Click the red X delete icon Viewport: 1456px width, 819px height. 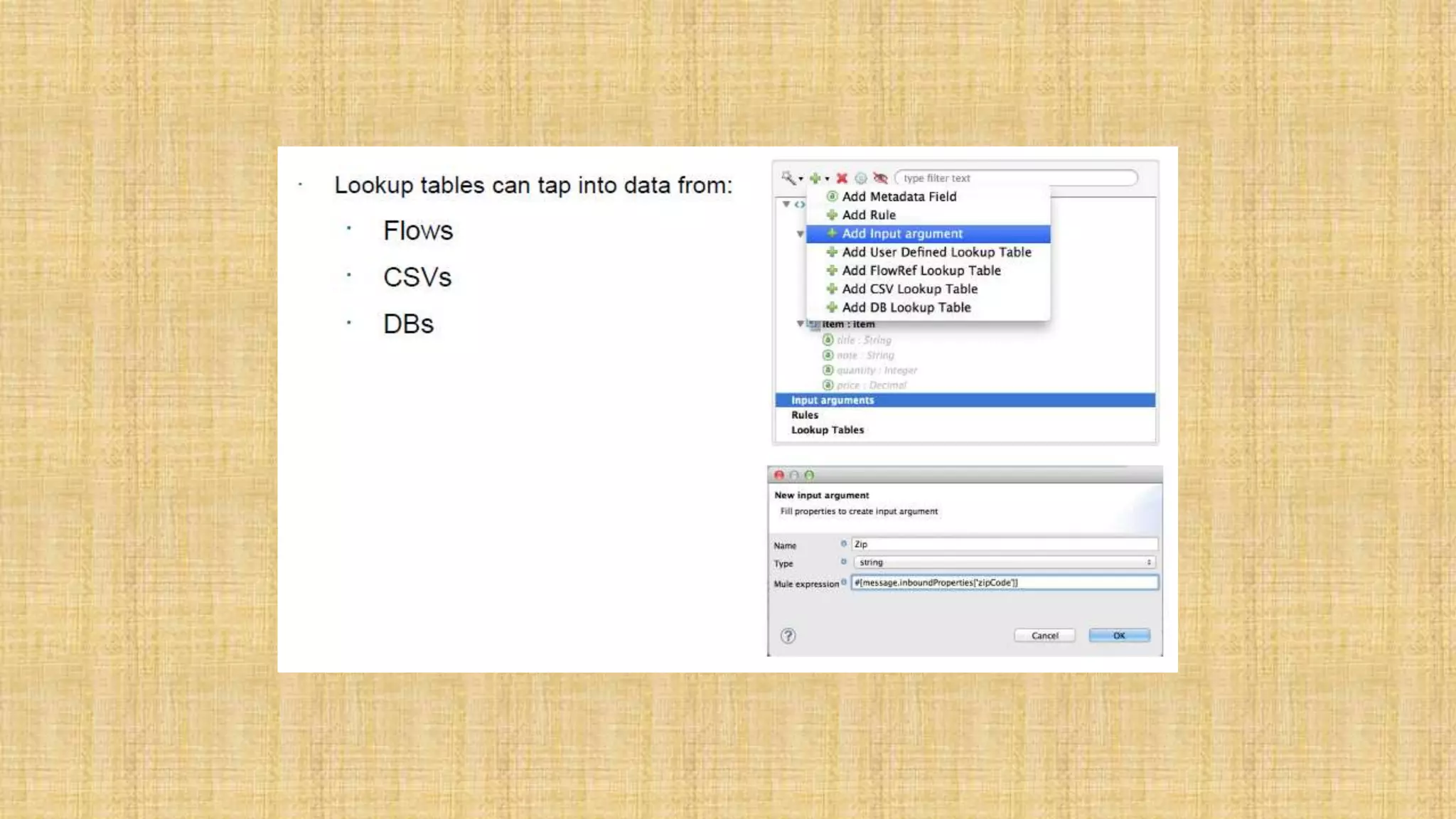click(842, 178)
